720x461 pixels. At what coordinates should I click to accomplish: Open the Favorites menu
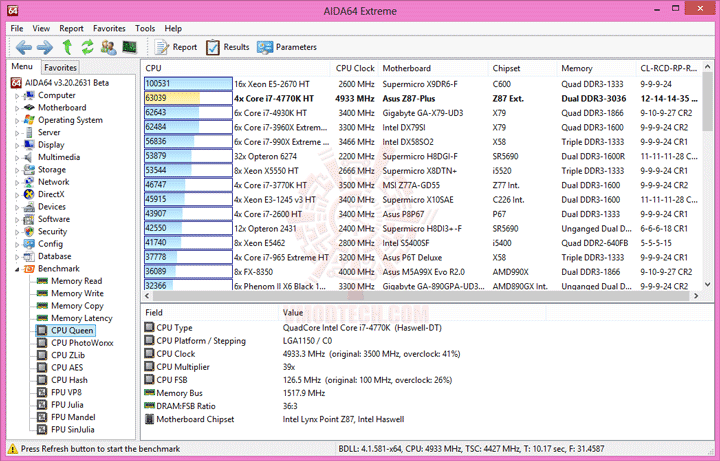[x=109, y=28]
